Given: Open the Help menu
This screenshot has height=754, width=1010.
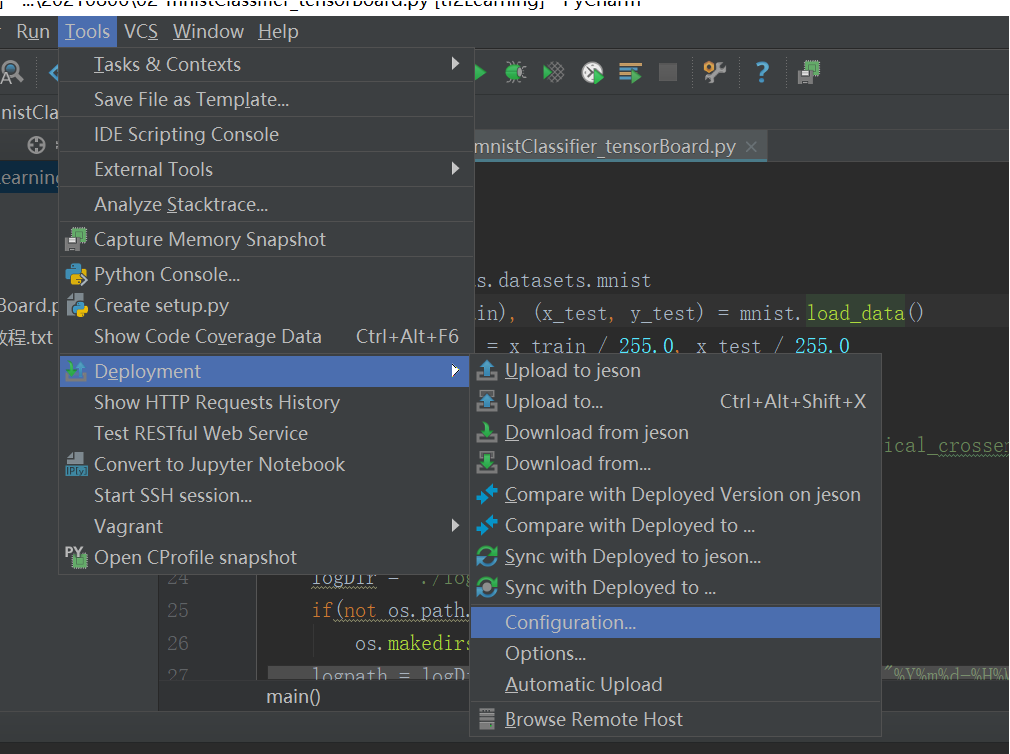Looking at the screenshot, I should pyautogui.click(x=278, y=32).
